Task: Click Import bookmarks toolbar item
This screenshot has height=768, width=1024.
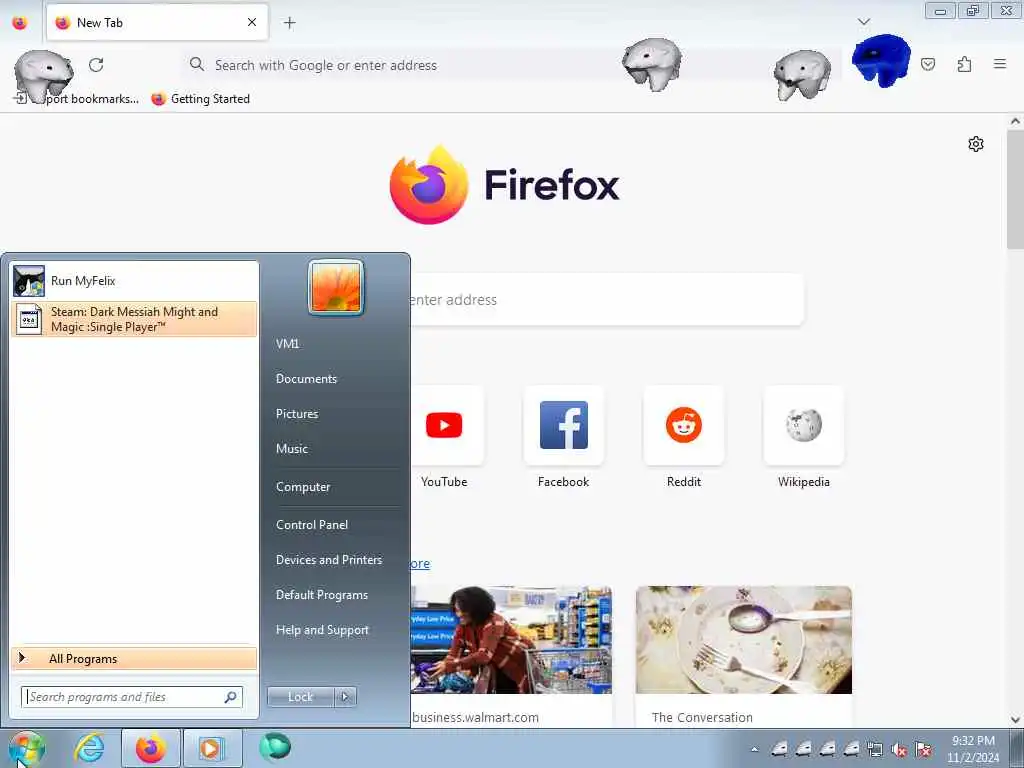Action: [x=76, y=99]
